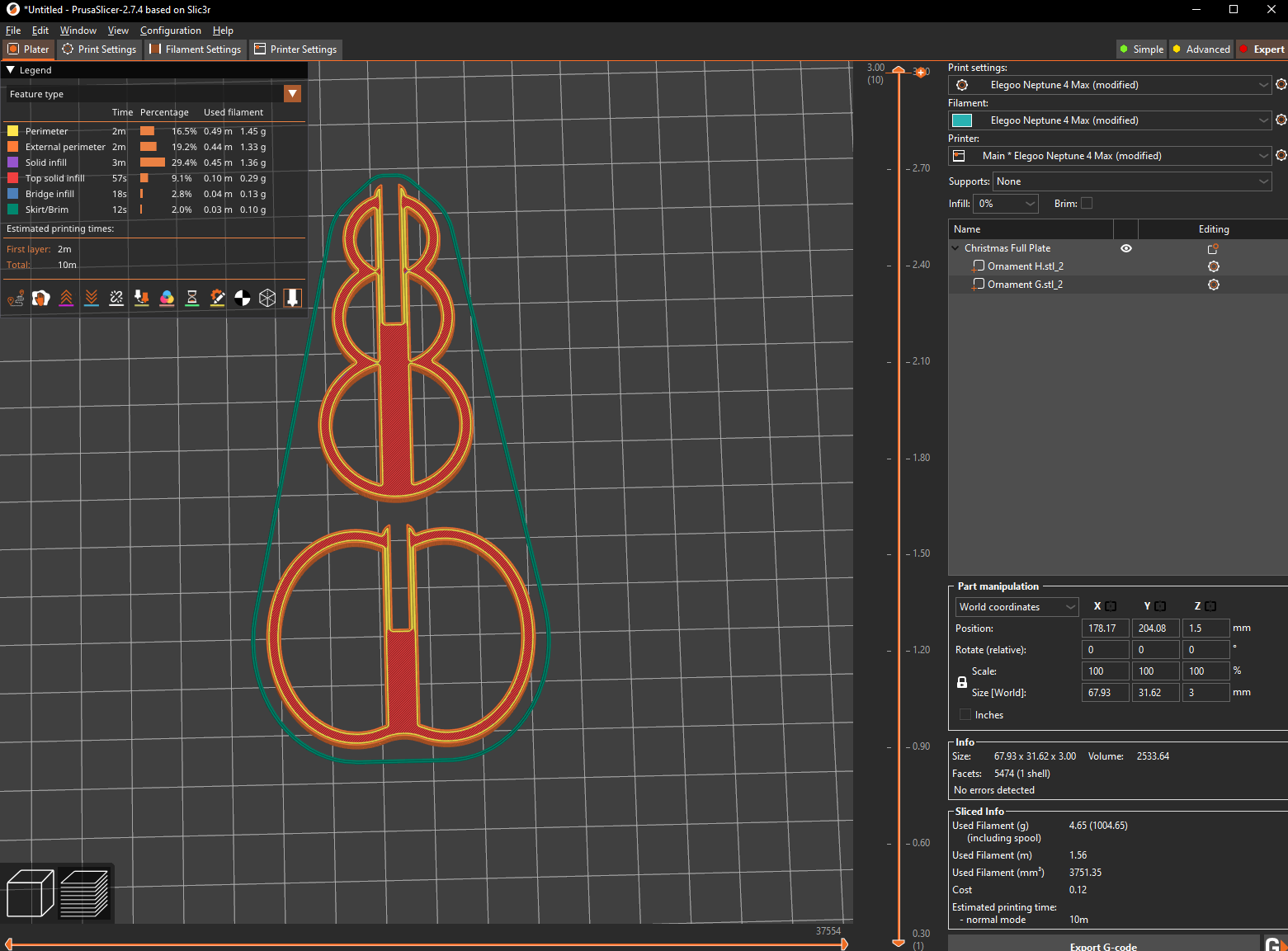The height and width of the screenshot is (951, 1288).
Task: Open Printer preset dropdown
Action: 1110,156
